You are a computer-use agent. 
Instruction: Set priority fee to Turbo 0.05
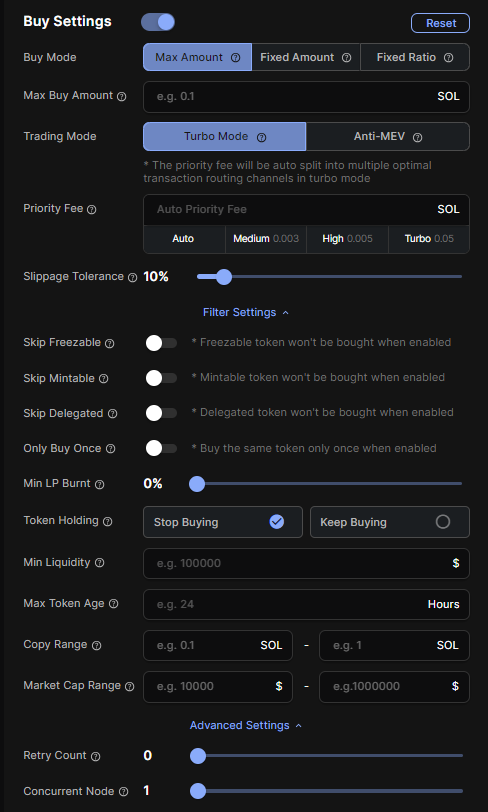click(x=429, y=239)
